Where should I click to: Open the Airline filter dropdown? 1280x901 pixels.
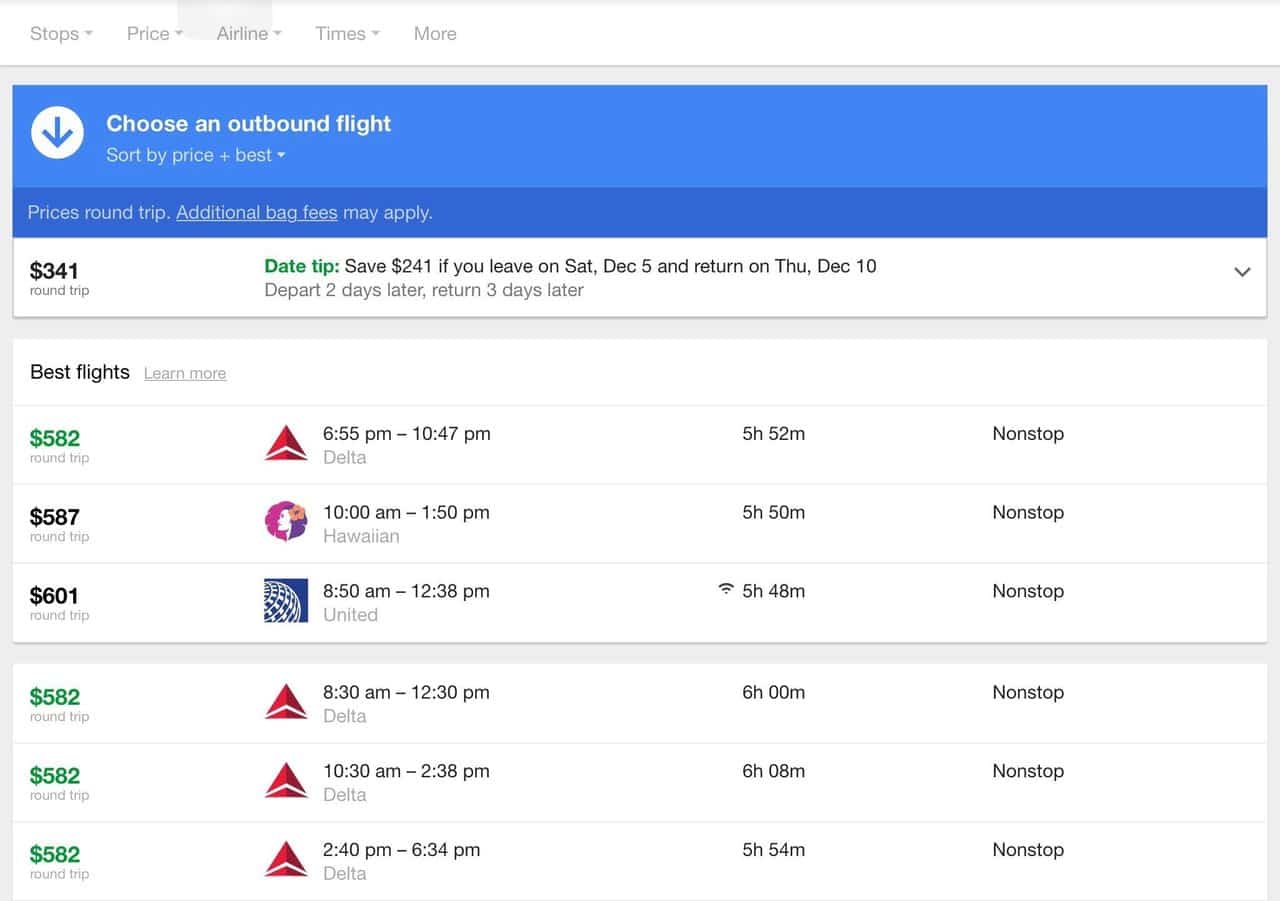point(249,34)
